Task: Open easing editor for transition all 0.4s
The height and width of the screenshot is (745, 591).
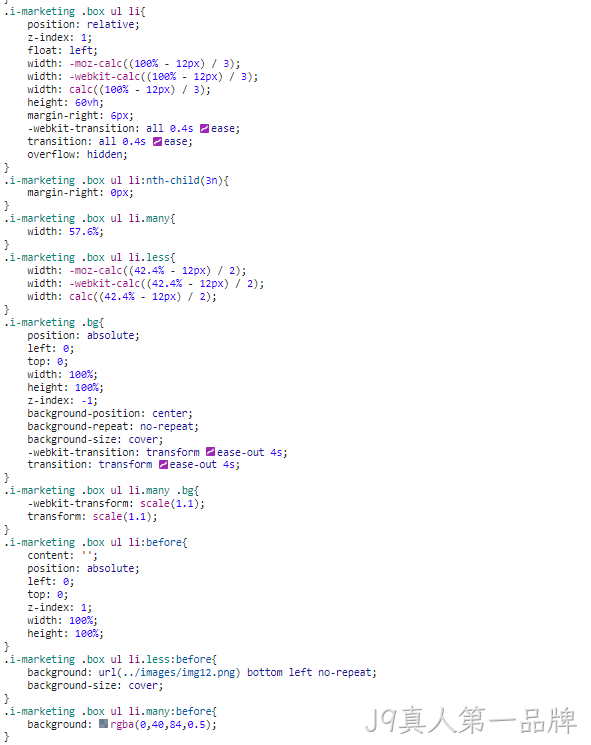Action: coord(157,142)
